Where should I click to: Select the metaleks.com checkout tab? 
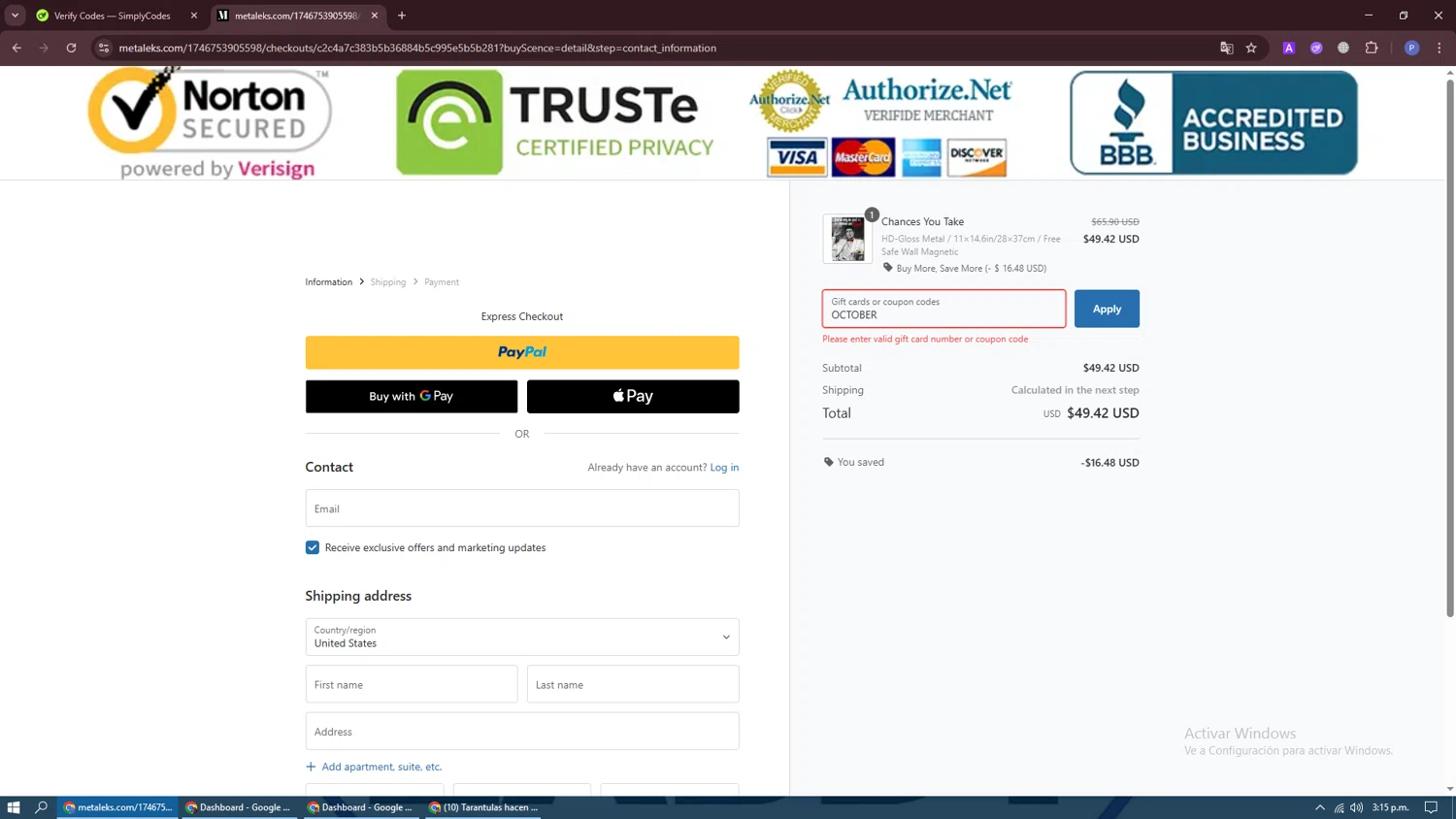coord(296,16)
